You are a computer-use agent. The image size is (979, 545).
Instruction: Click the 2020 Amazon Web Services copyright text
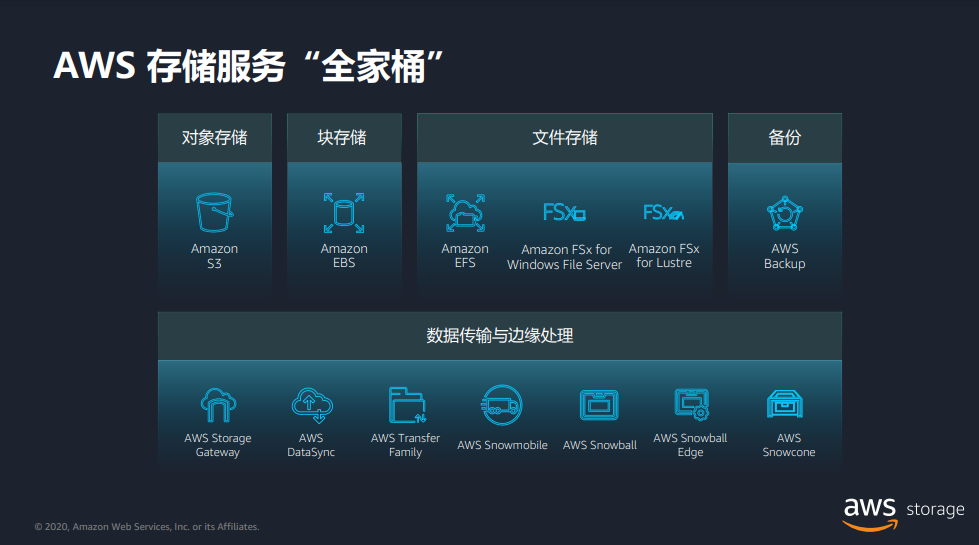[x=147, y=527]
